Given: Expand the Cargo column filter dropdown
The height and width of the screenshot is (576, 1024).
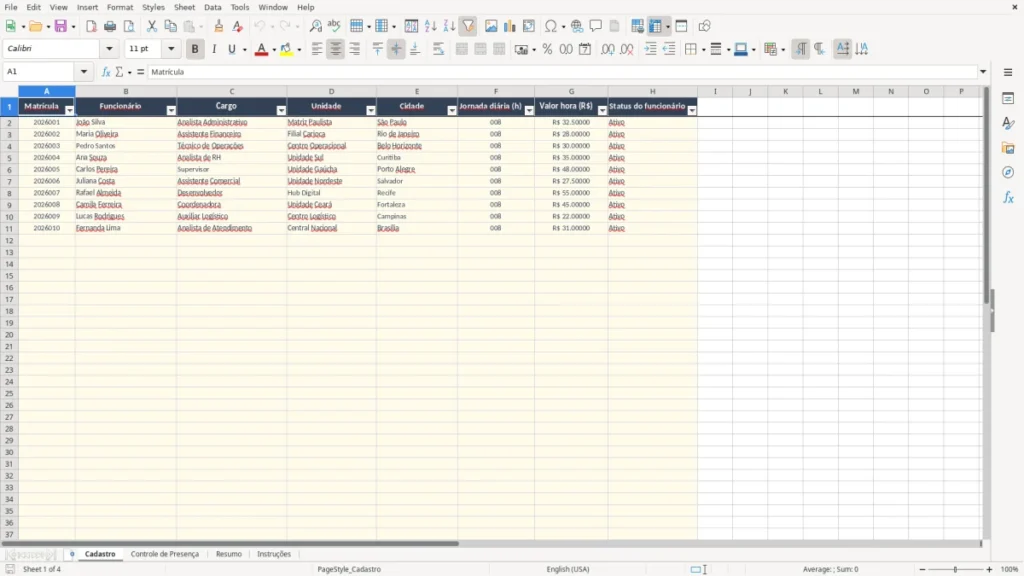Looking at the screenshot, I should 281,110.
